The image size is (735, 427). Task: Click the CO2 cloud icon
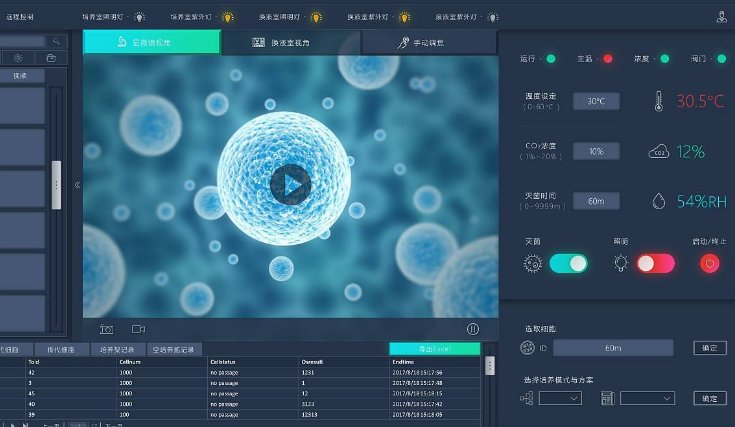tap(659, 152)
